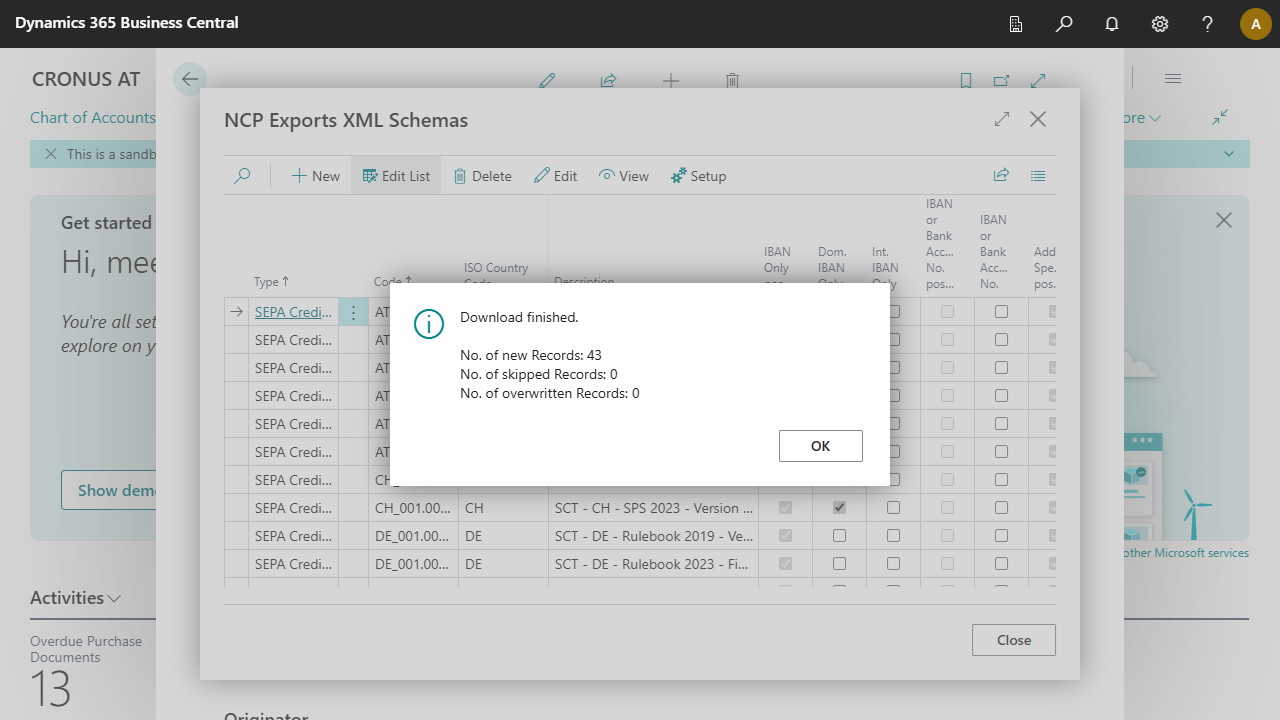
Task: Select the Edit List toolbar action
Action: tap(396, 176)
